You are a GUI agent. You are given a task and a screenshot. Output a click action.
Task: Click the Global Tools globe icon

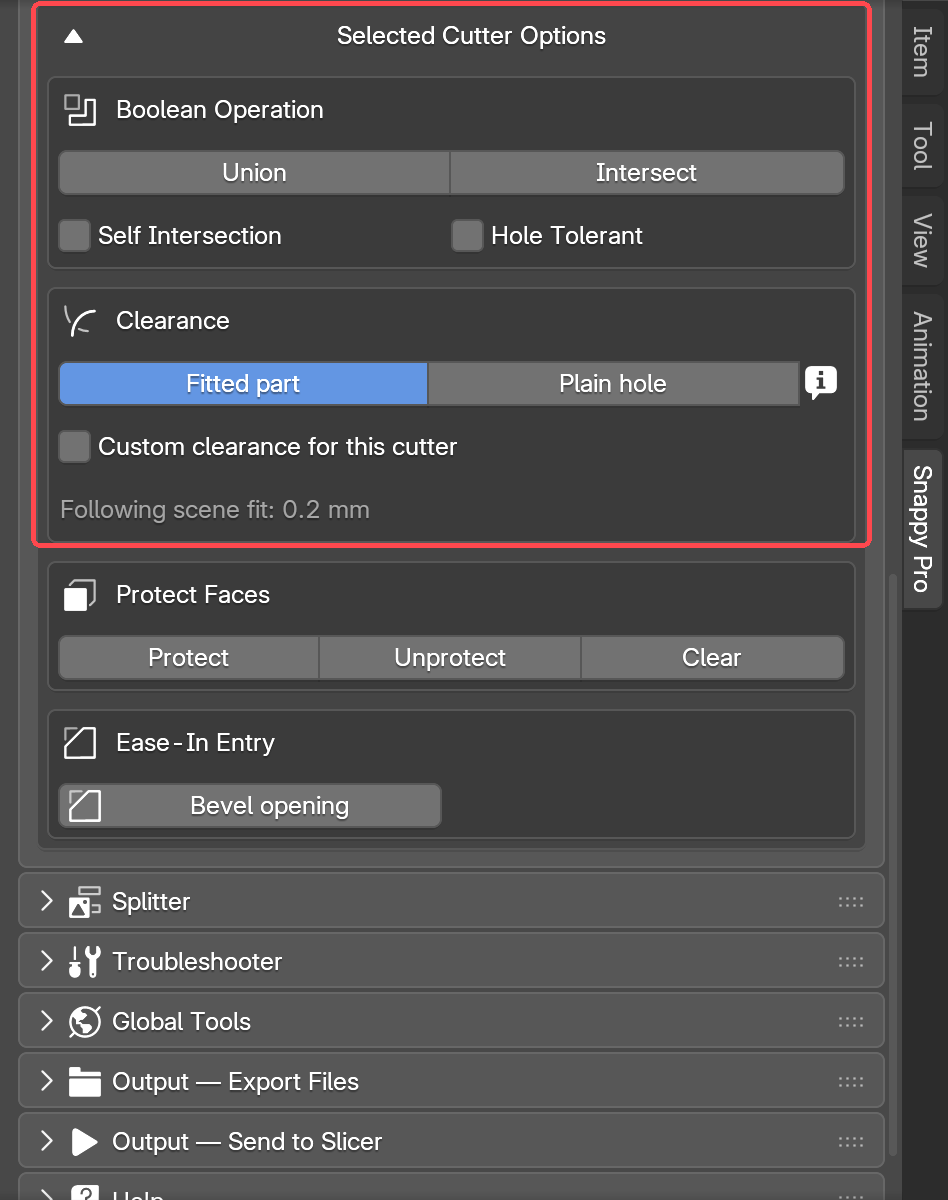(x=85, y=1022)
